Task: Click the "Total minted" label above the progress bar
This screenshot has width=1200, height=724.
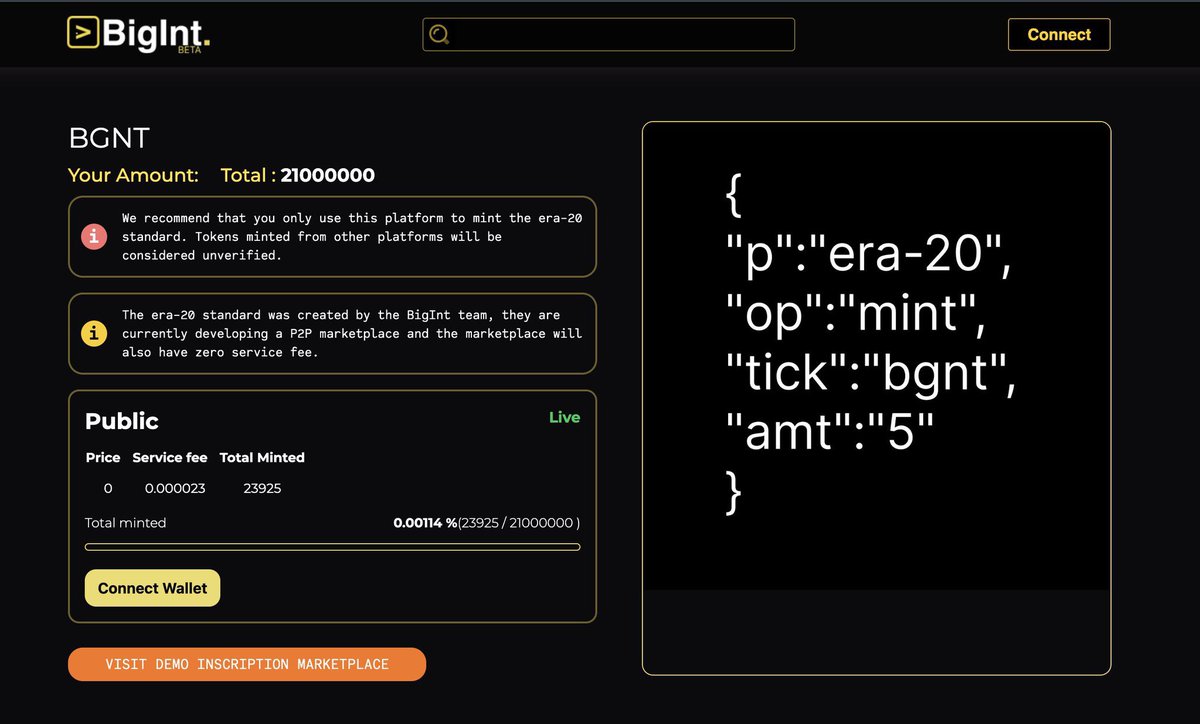Action: click(126, 522)
